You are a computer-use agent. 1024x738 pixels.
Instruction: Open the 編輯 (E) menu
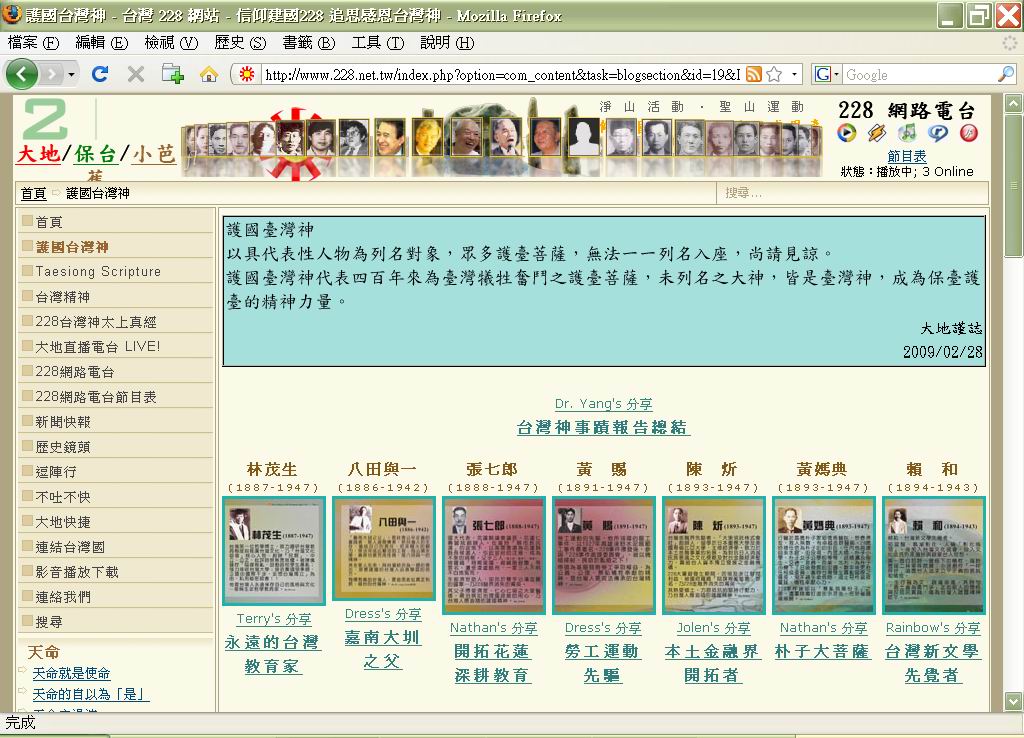click(x=101, y=43)
